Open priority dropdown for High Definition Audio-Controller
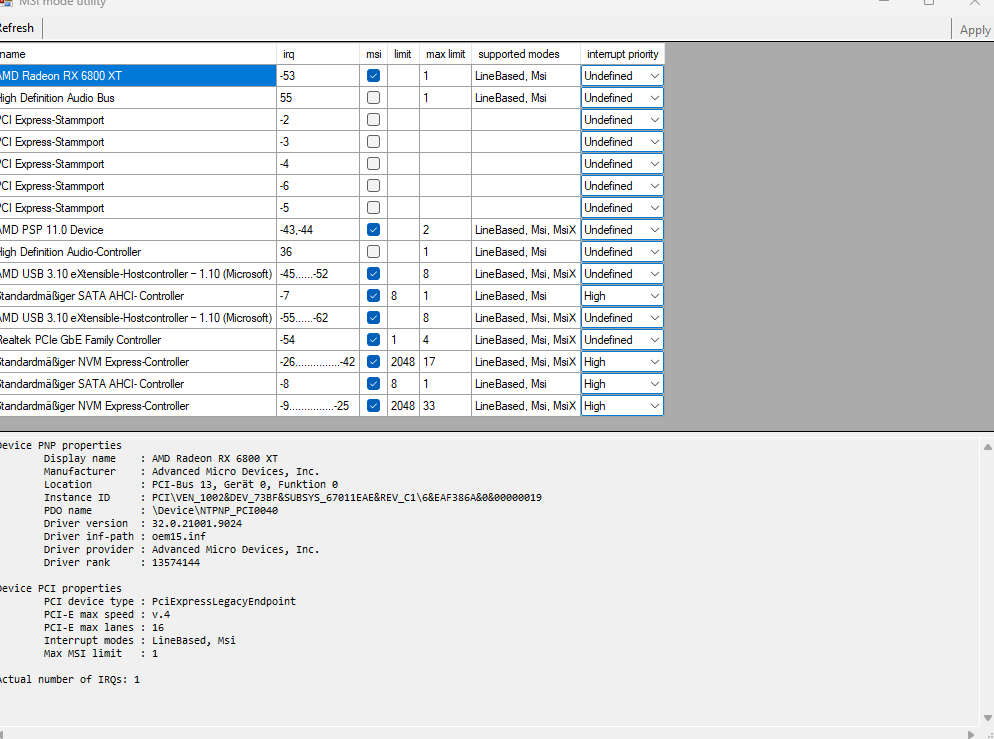This screenshot has height=739, width=994. click(x=622, y=252)
